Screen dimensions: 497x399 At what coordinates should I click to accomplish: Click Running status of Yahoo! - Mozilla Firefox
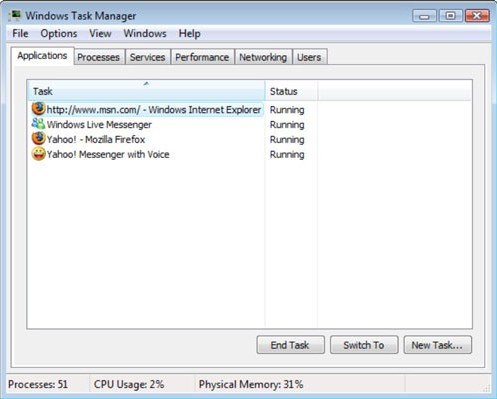[287, 140]
